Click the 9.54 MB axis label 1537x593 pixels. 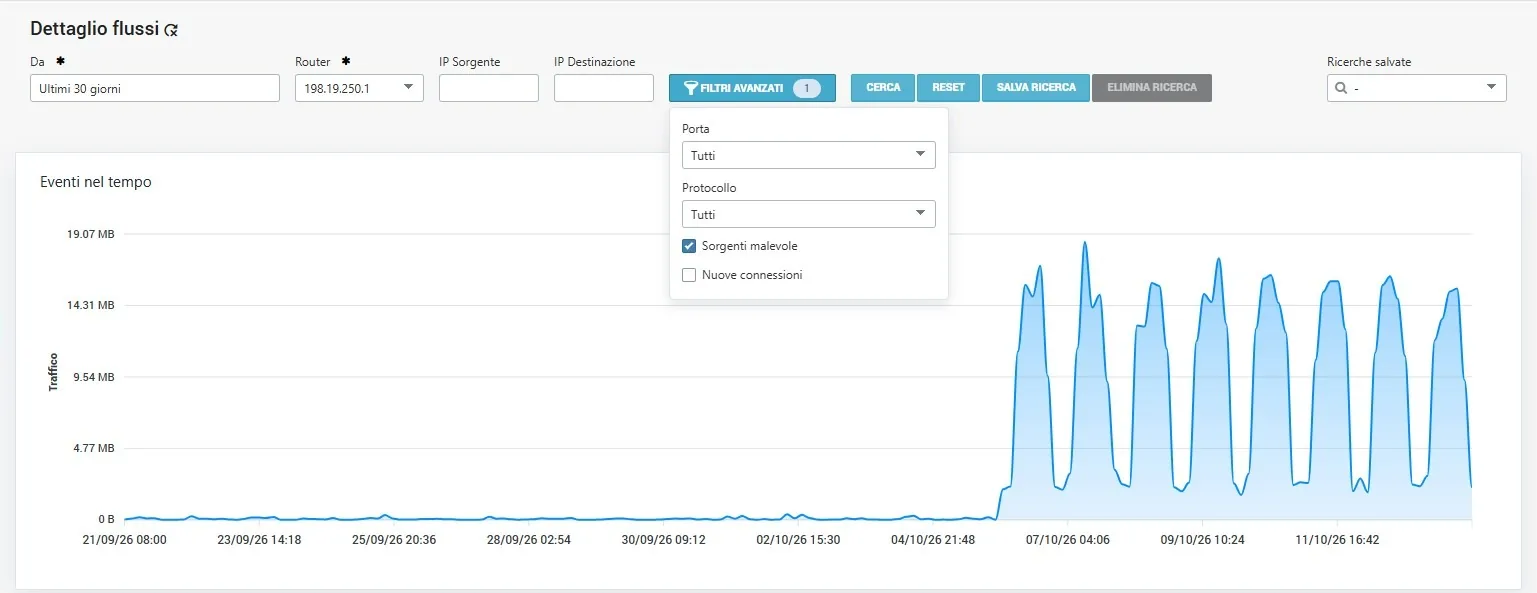94,377
